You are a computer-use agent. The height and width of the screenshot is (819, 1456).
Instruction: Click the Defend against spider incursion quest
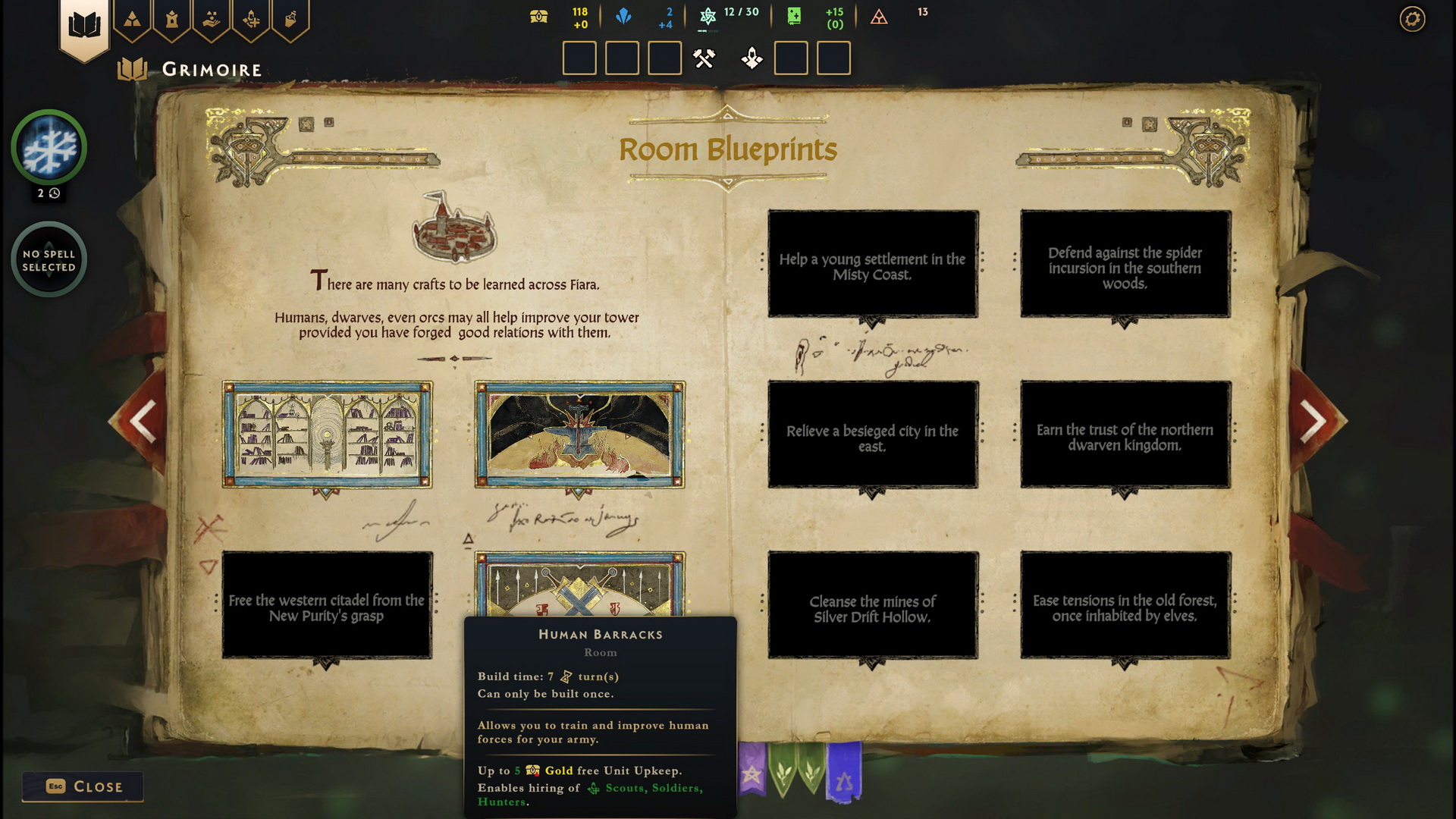[x=1124, y=266]
